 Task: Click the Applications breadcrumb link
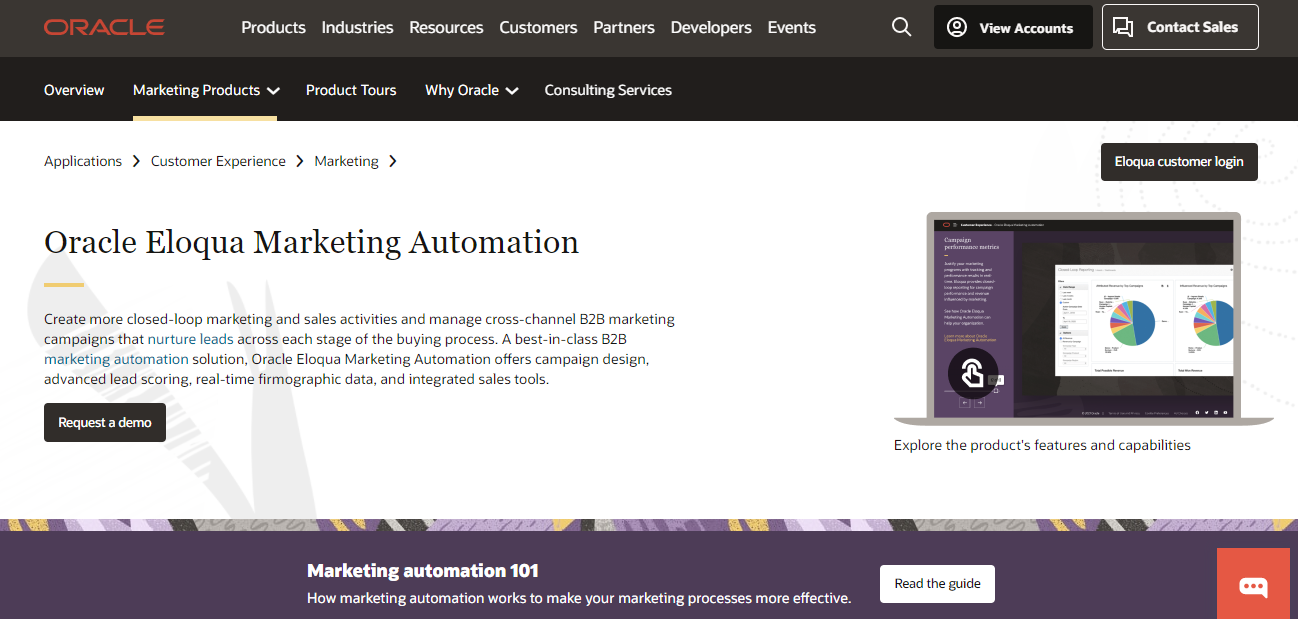click(x=83, y=161)
